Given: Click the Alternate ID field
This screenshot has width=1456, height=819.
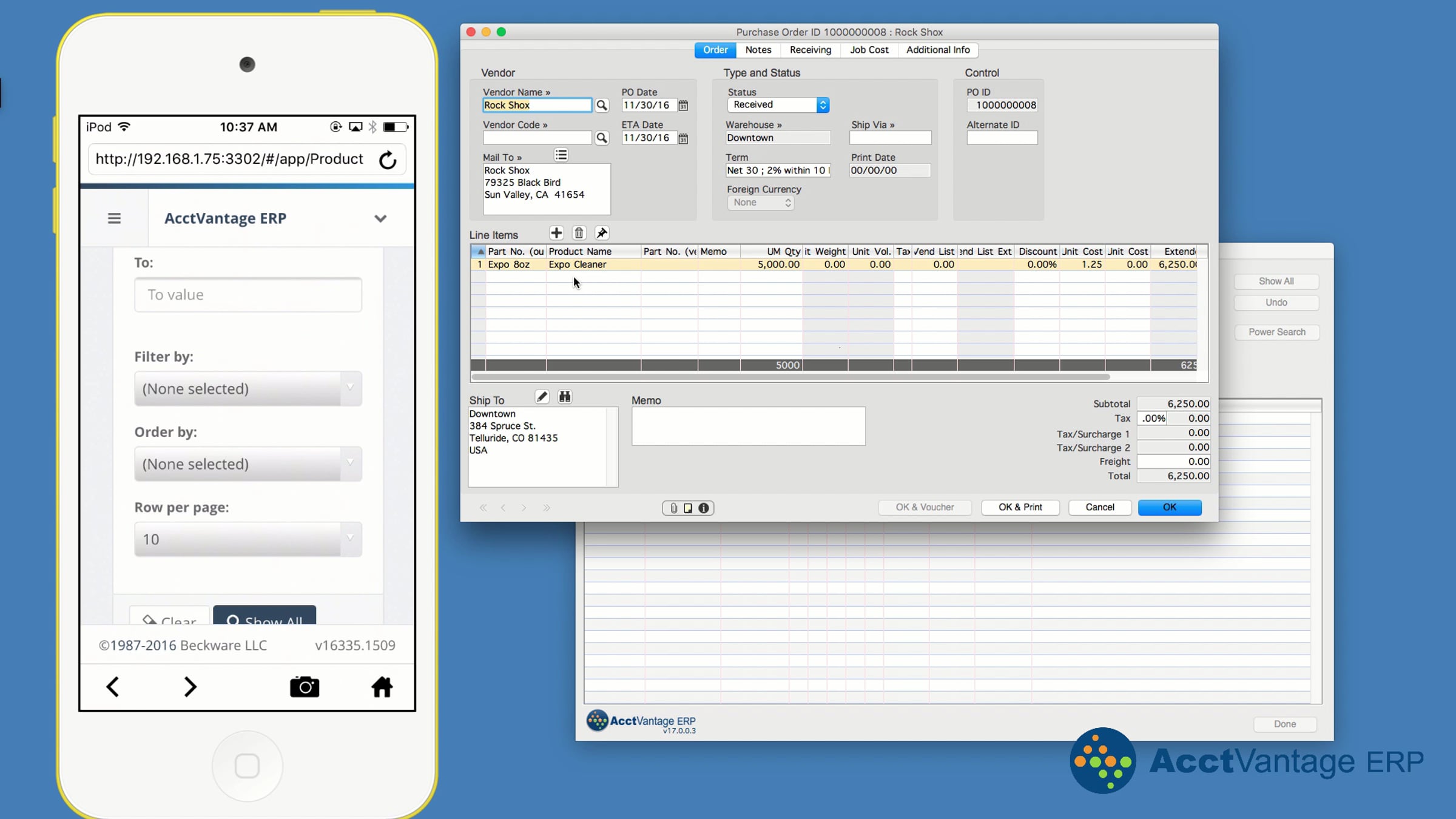Looking at the screenshot, I should [x=1002, y=138].
